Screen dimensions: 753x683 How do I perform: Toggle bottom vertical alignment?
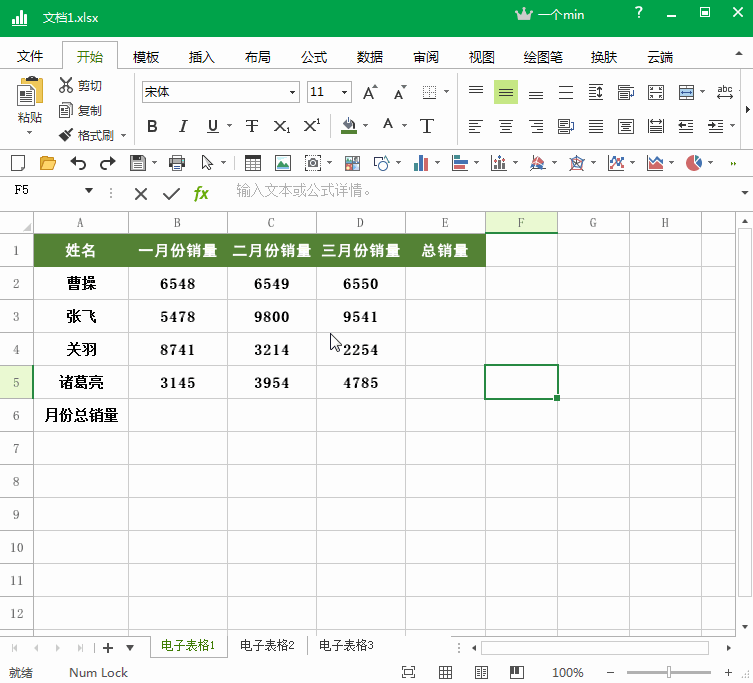[536, 95]
